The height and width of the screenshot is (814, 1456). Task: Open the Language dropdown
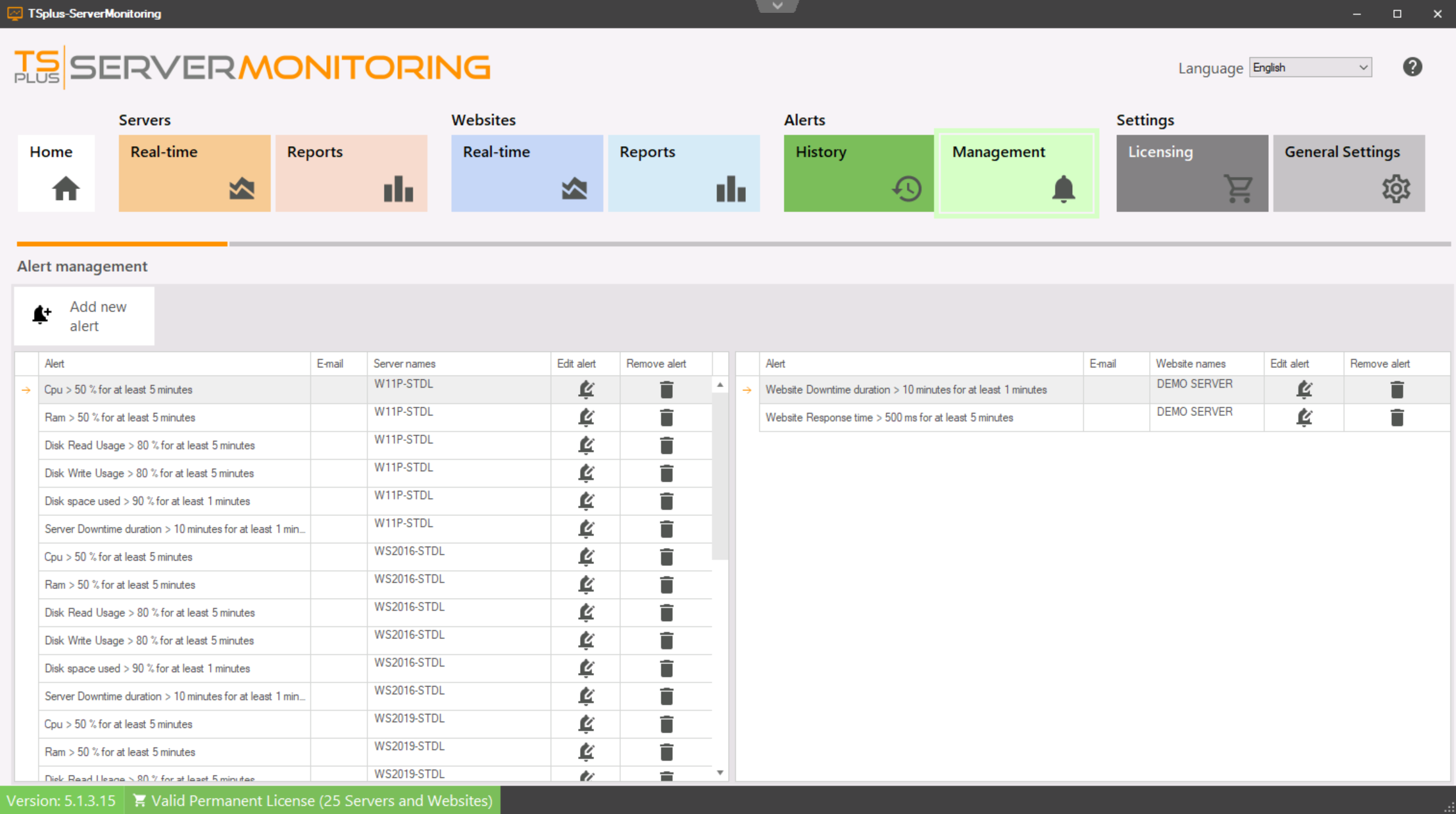pos(1310,67)
